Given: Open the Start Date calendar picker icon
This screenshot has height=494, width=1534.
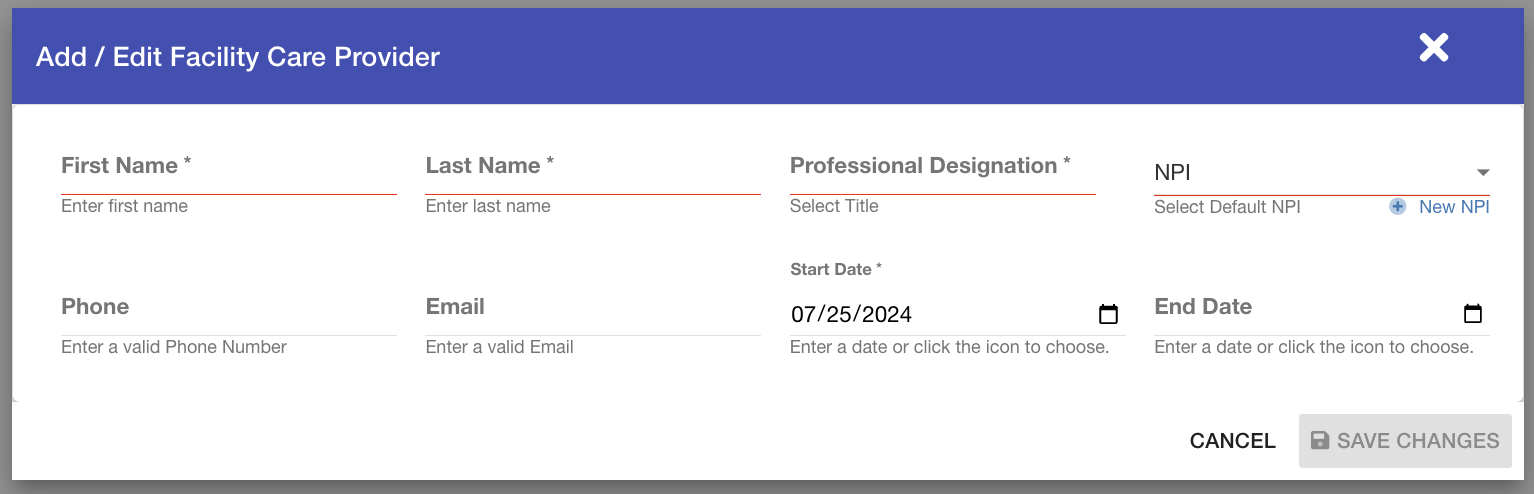Looking at the screenshot, I should point(1108,314).
